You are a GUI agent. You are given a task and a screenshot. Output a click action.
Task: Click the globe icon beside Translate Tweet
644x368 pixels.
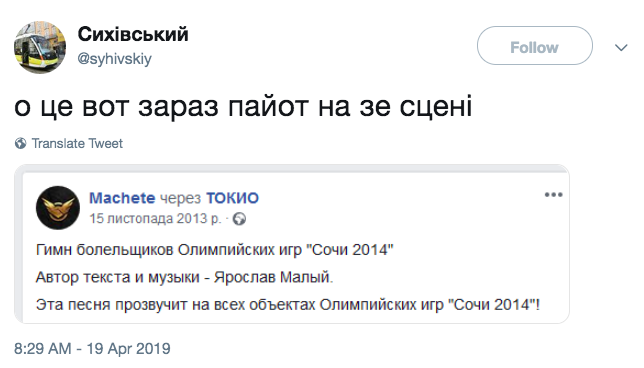pos(21,143)
